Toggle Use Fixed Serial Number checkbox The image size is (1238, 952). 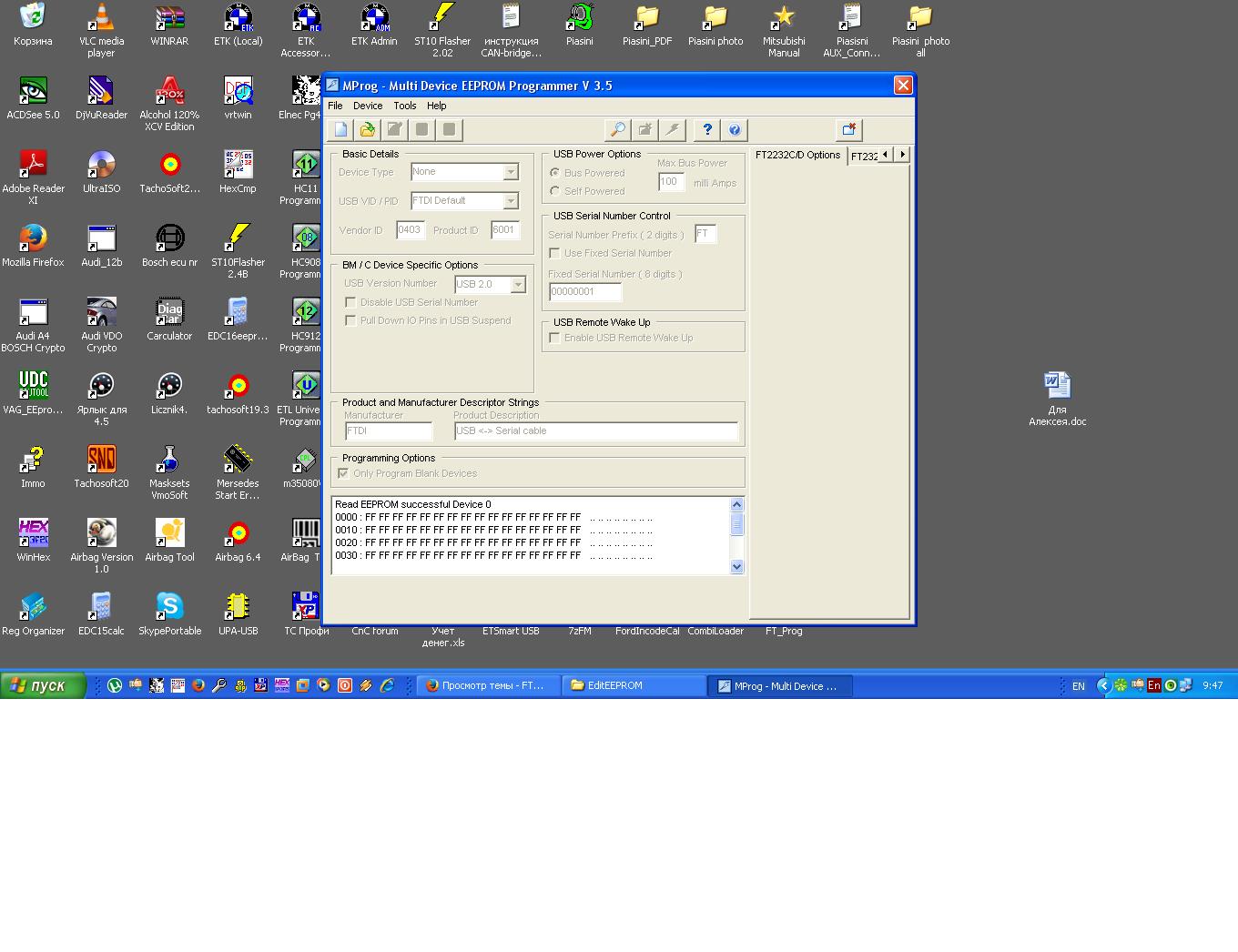point(554,253)
